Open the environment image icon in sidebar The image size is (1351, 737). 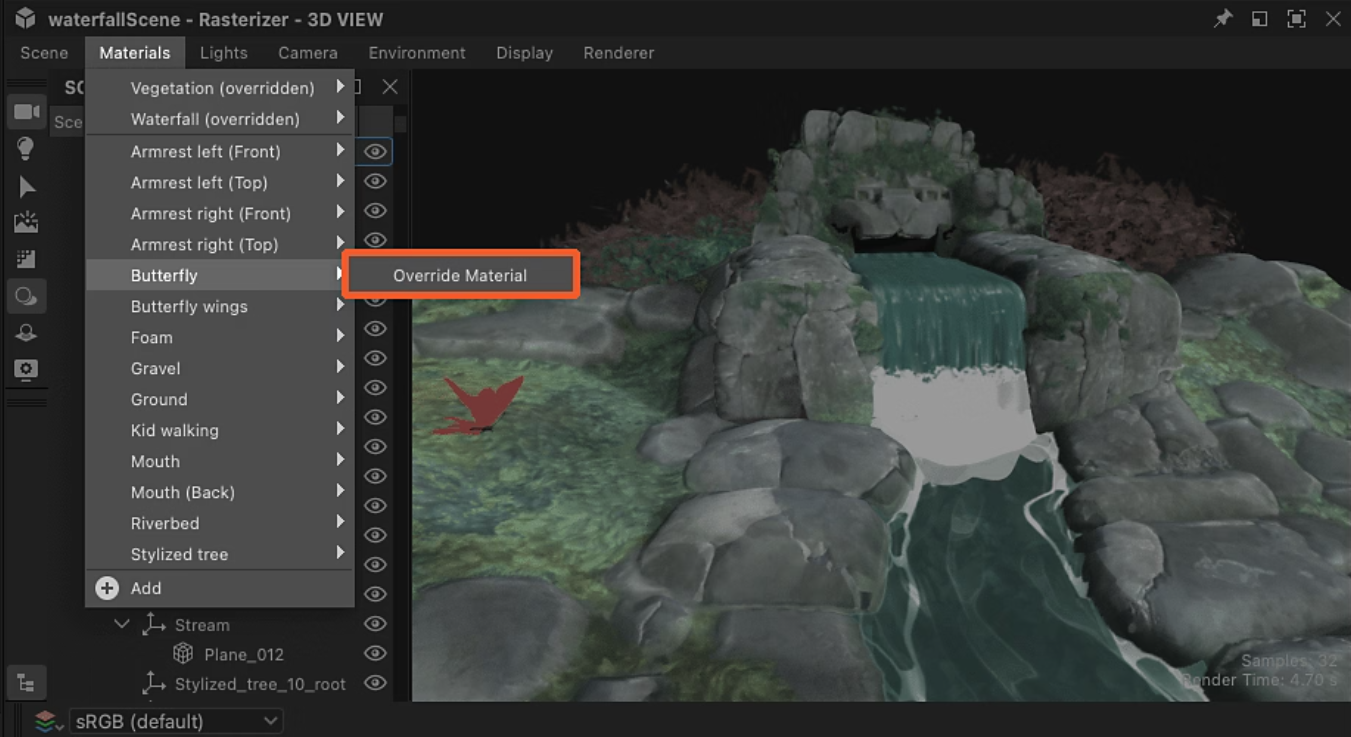pos(26,223)
